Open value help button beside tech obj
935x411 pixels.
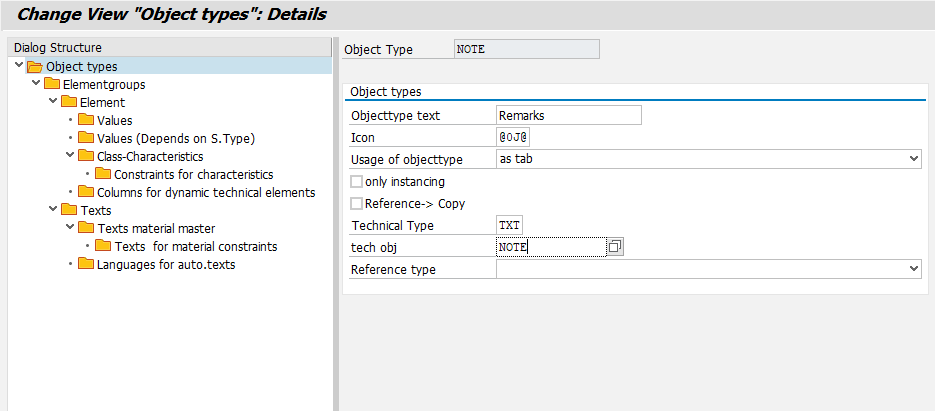615,247
